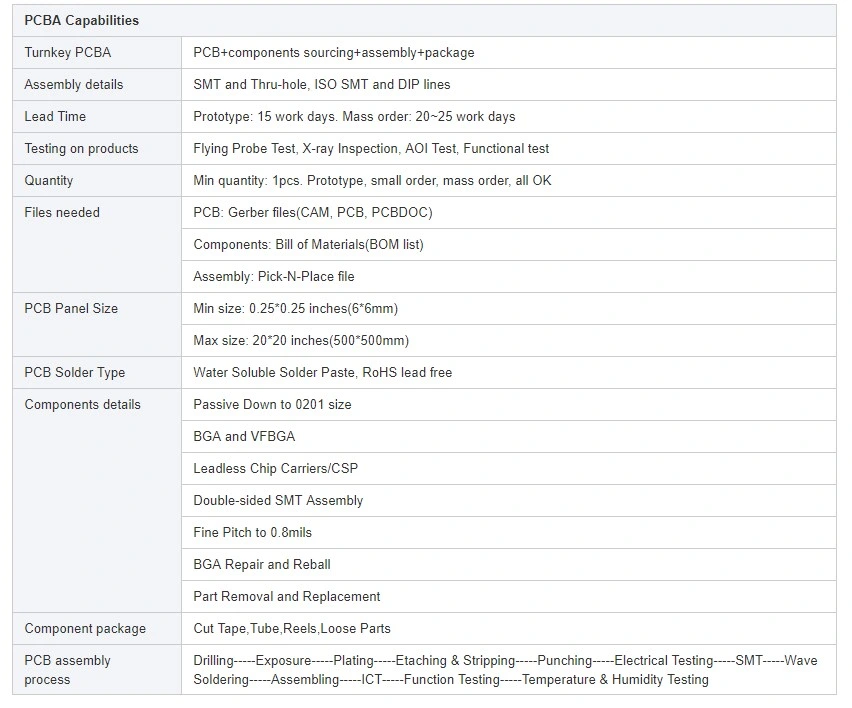Click SMT and Thru-hole description text
This screenshot has height=708, width=852.
pyautogui.click(x=322, y=85)
